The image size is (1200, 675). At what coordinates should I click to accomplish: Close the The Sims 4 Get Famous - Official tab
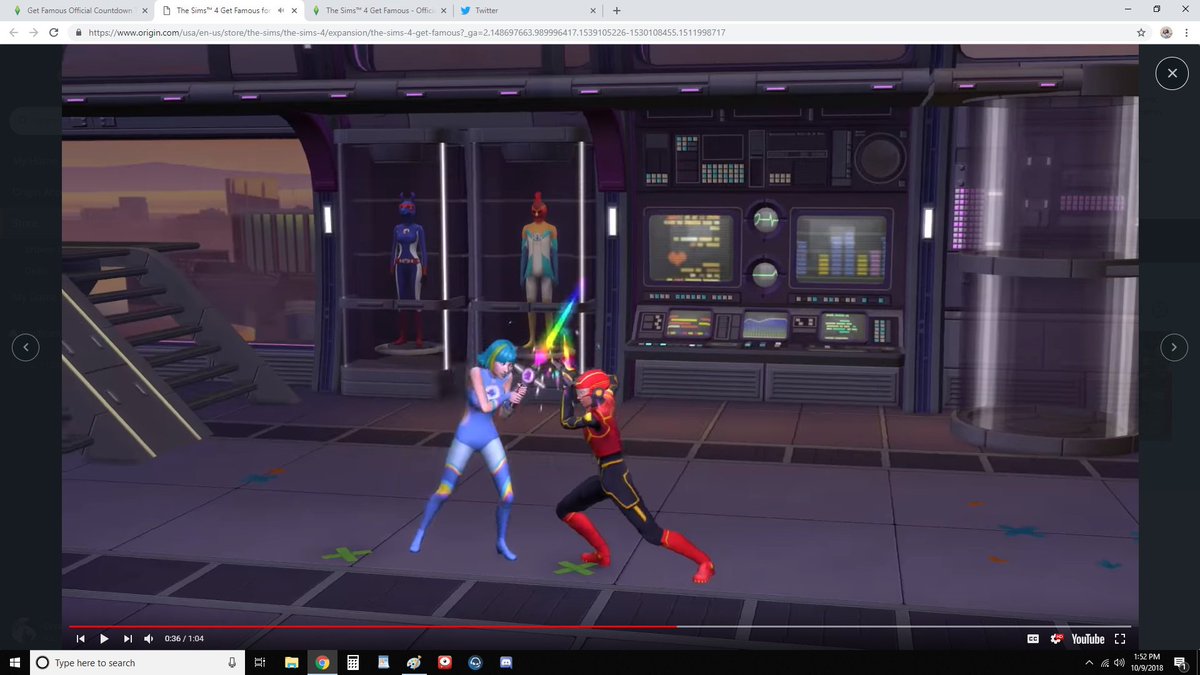444,10
